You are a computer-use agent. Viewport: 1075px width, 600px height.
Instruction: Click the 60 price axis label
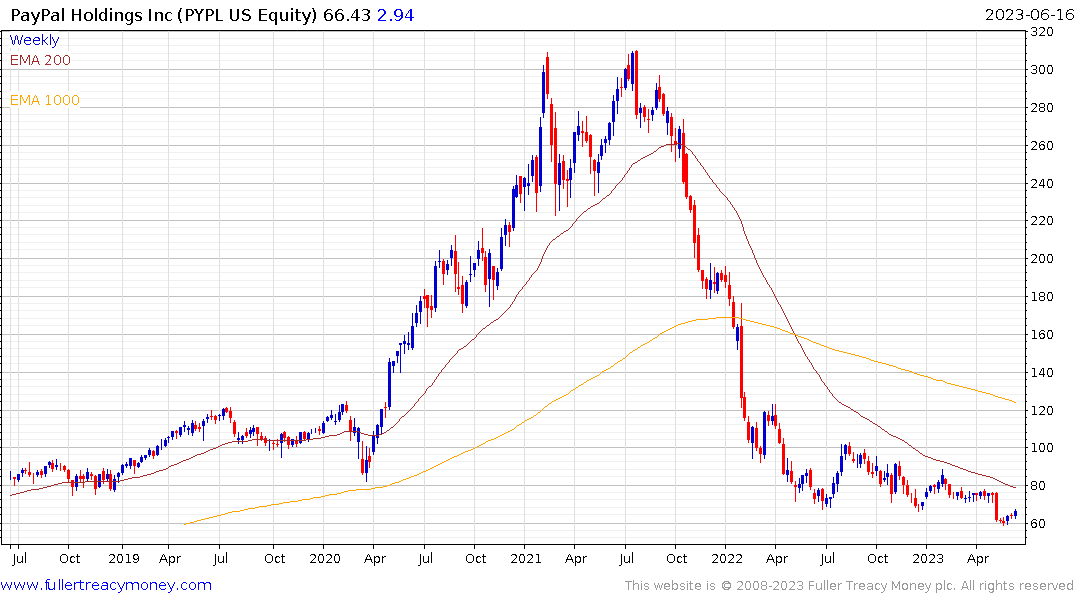(x=1038, y=524)
